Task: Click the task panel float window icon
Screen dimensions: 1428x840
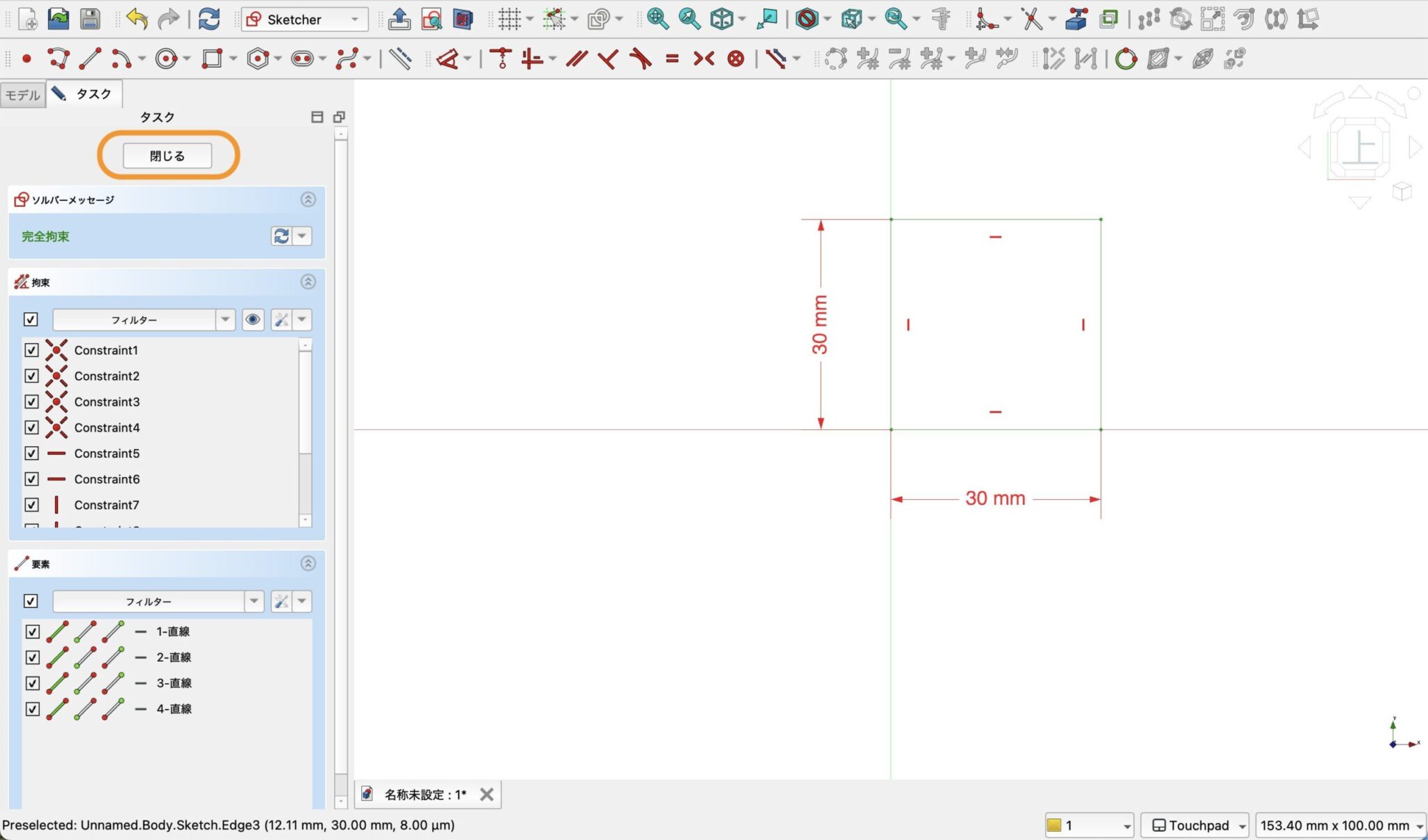Action: coord(340,116)
